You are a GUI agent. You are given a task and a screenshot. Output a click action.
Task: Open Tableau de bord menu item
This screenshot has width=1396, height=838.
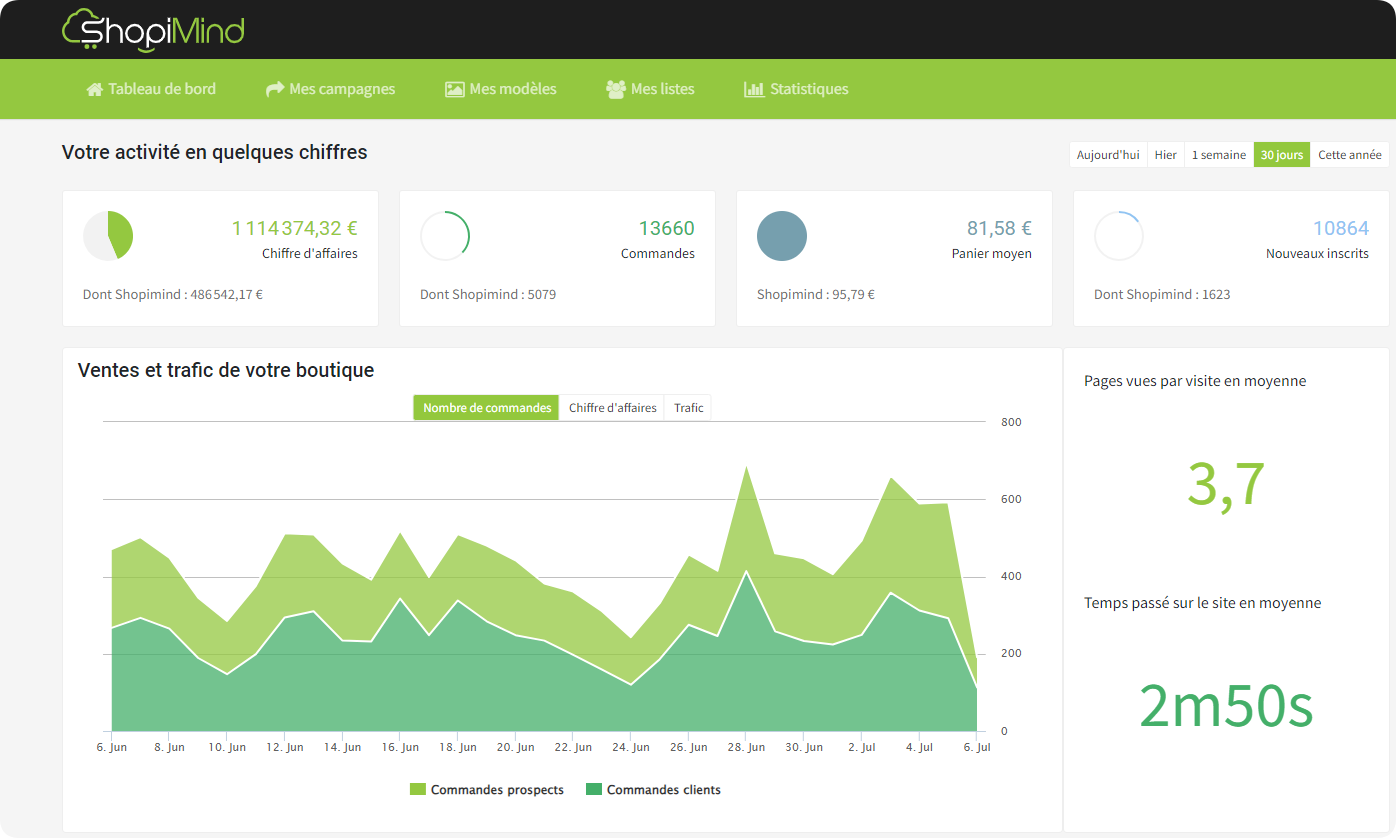click(x=151, y=89)
